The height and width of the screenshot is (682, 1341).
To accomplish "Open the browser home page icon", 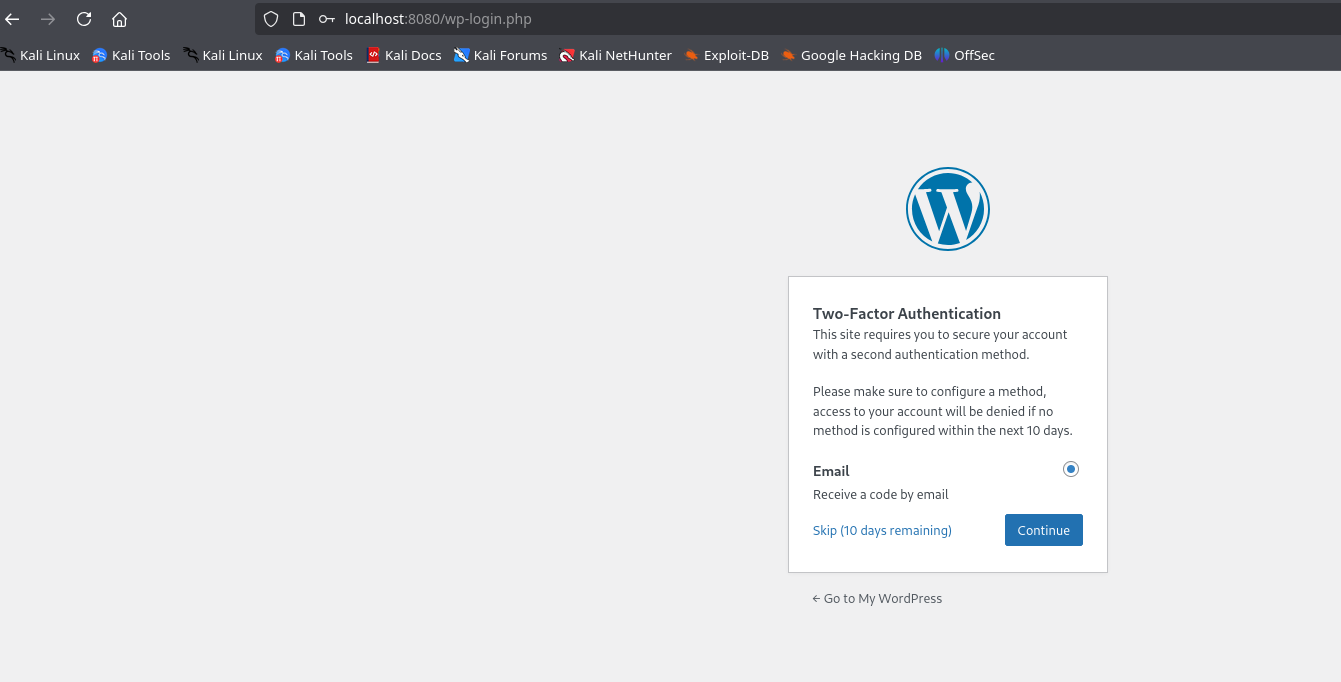I will 119,19.
